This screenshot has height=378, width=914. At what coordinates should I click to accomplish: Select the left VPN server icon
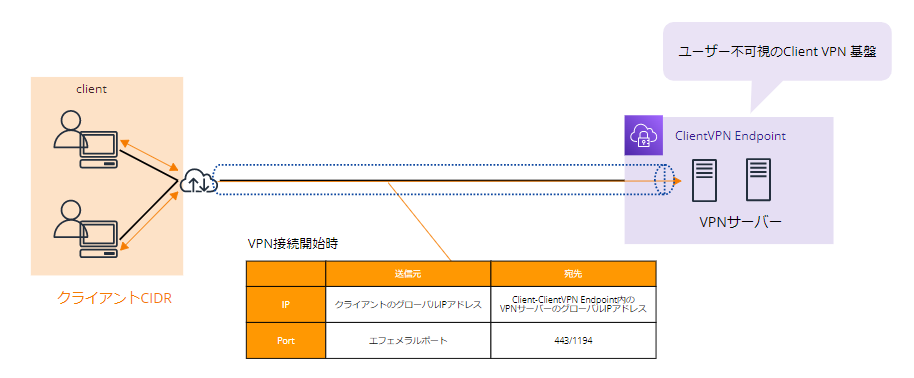[704, 180]
